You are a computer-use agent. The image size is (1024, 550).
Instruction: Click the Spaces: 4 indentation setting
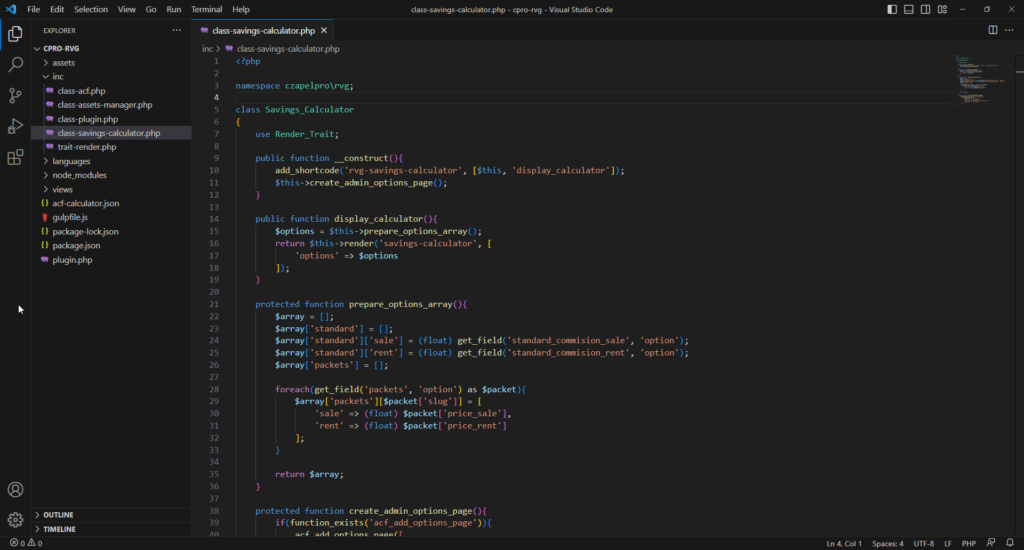pos(888,543)
